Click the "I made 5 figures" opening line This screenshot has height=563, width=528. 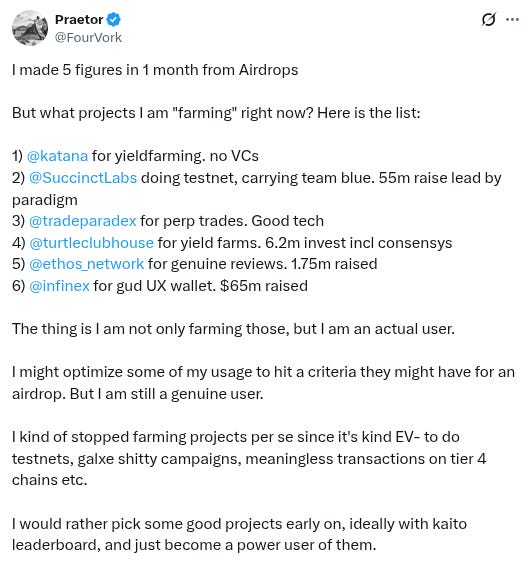155,70
